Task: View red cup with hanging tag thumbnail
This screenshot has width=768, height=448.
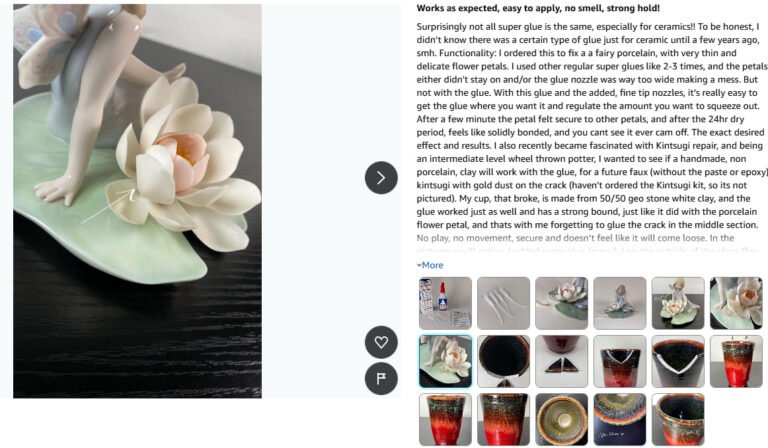Action: point(736,361)
